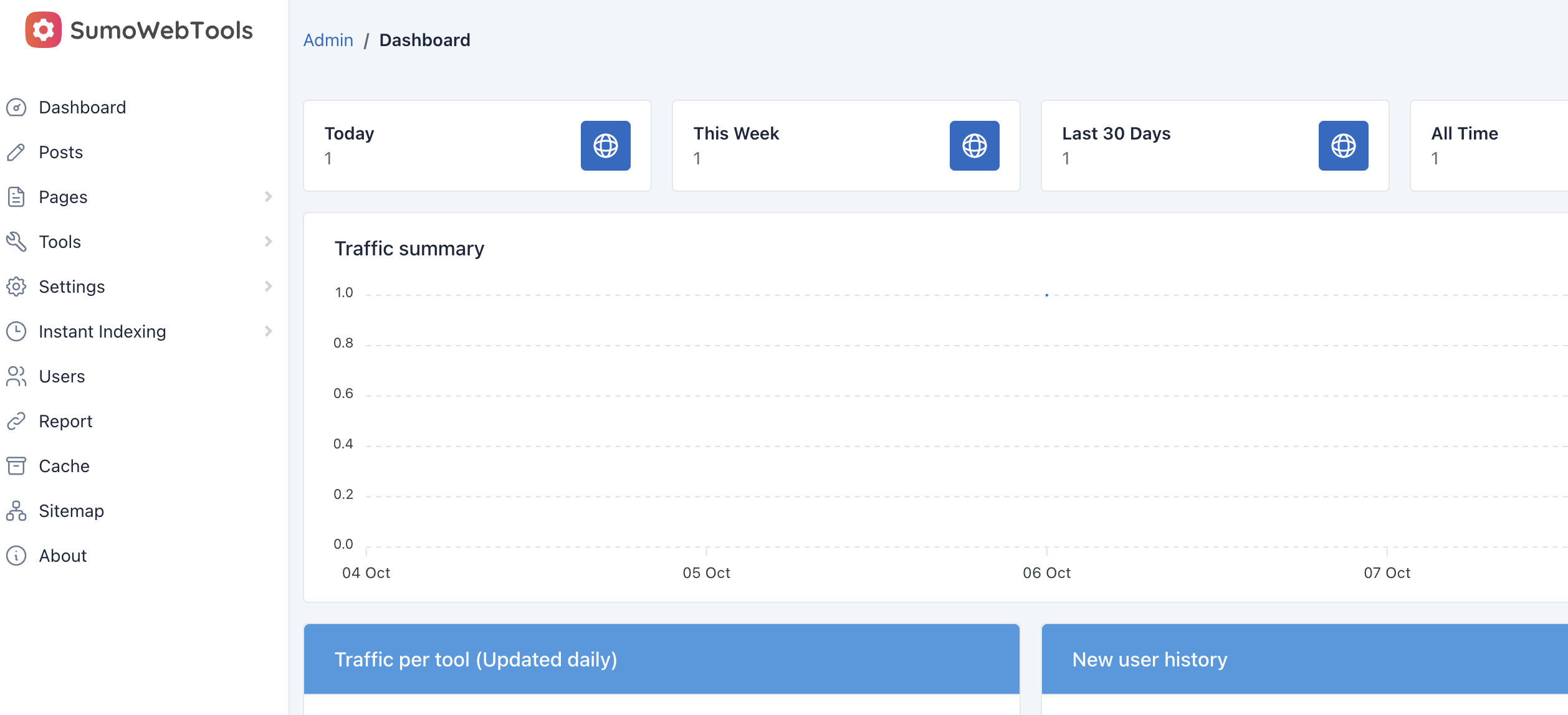Open Dashboard from the sidebar menu

(x=82, y=108)
